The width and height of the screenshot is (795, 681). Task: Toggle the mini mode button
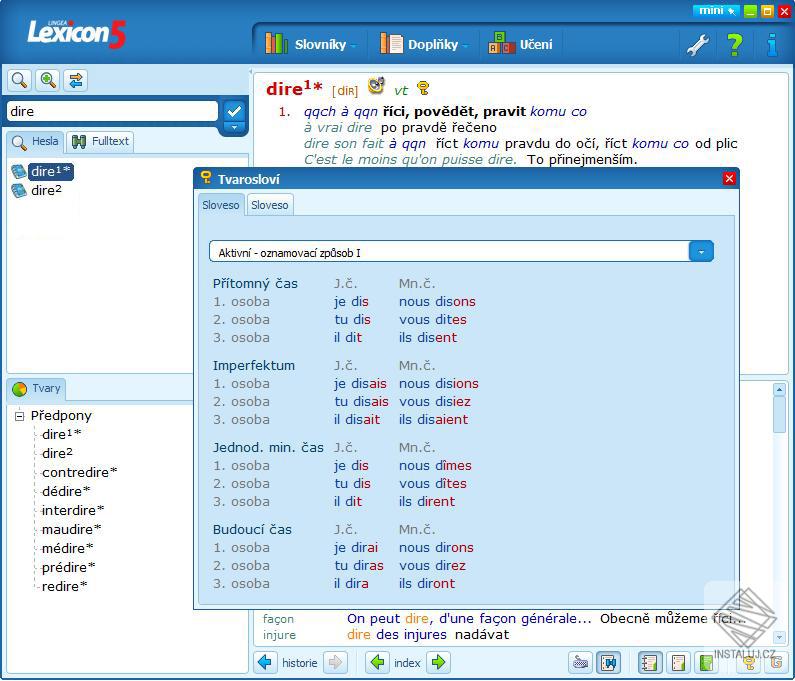point(716,11)
